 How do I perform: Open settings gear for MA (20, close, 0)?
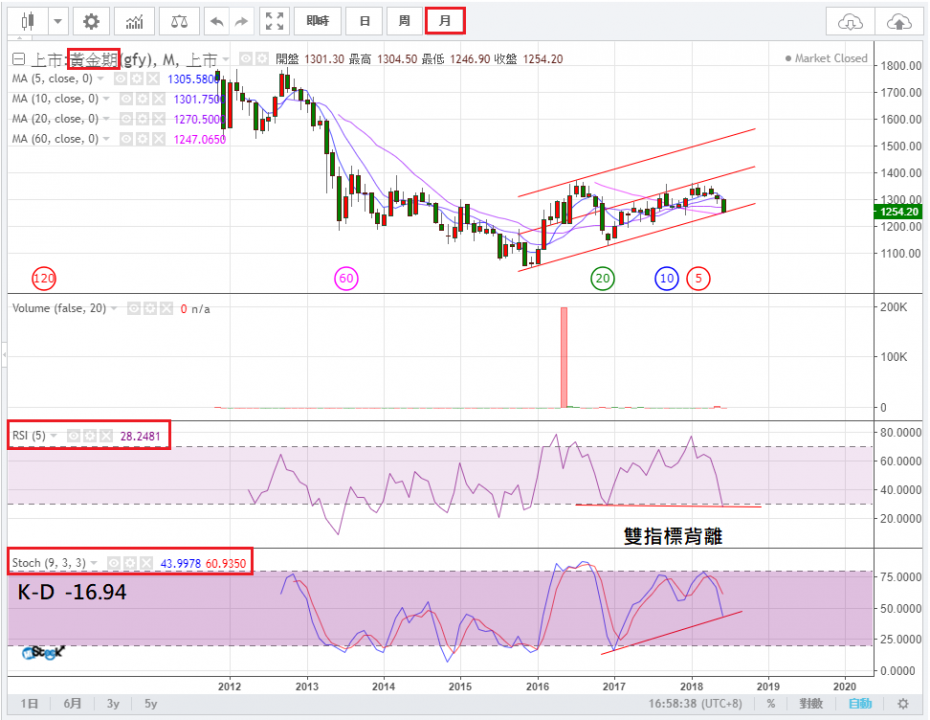point(142,119)
